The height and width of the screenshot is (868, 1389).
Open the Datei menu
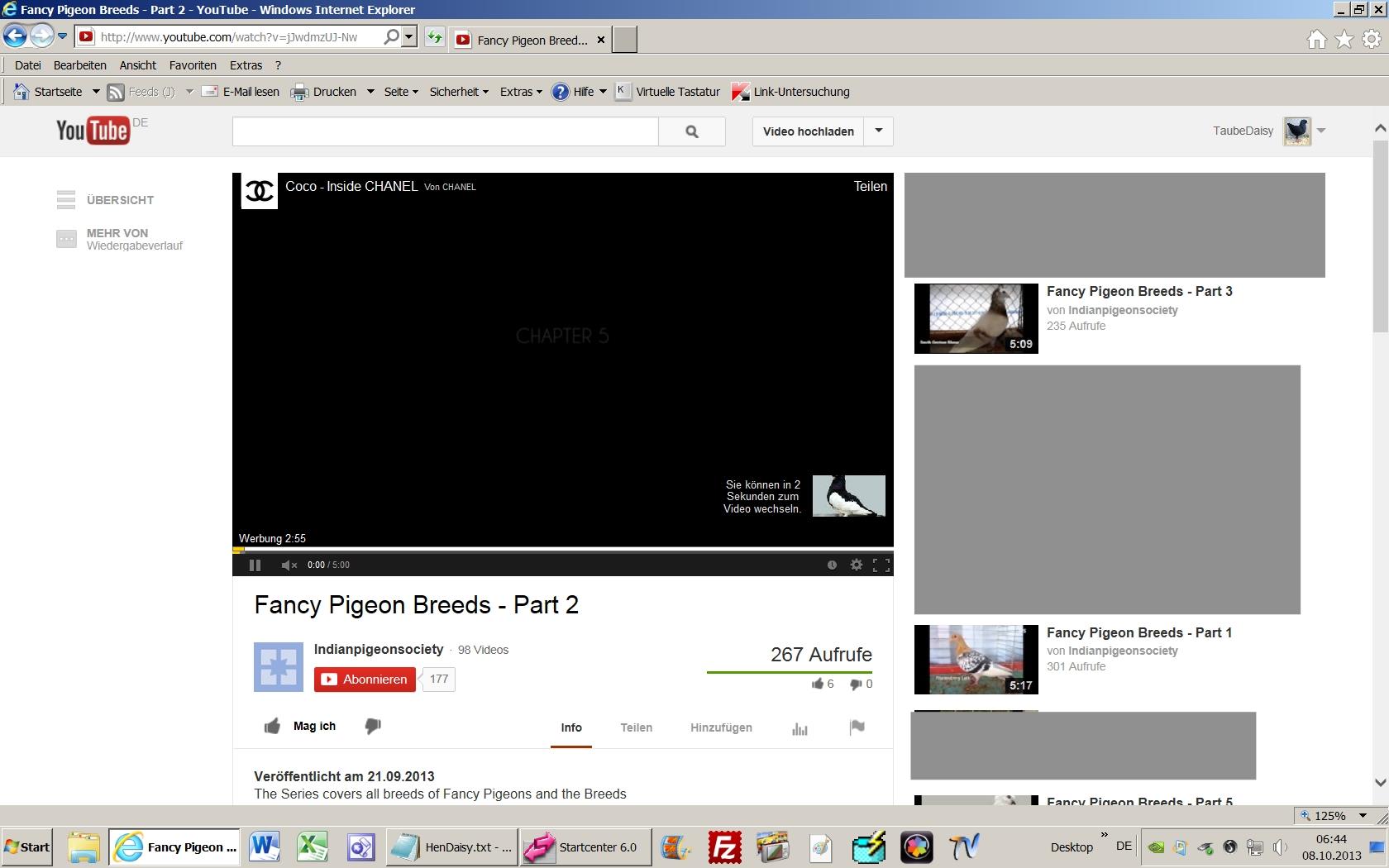pos(27,65)
